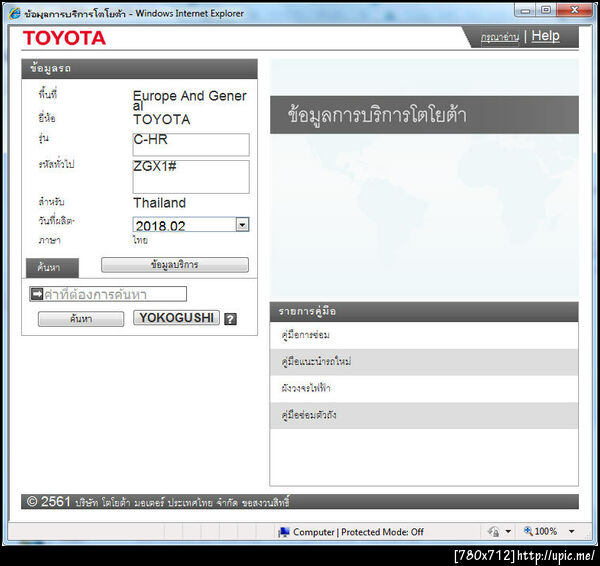
Task: Click the zoom magnifier icon showing 100%
Action: click(528, 531)
